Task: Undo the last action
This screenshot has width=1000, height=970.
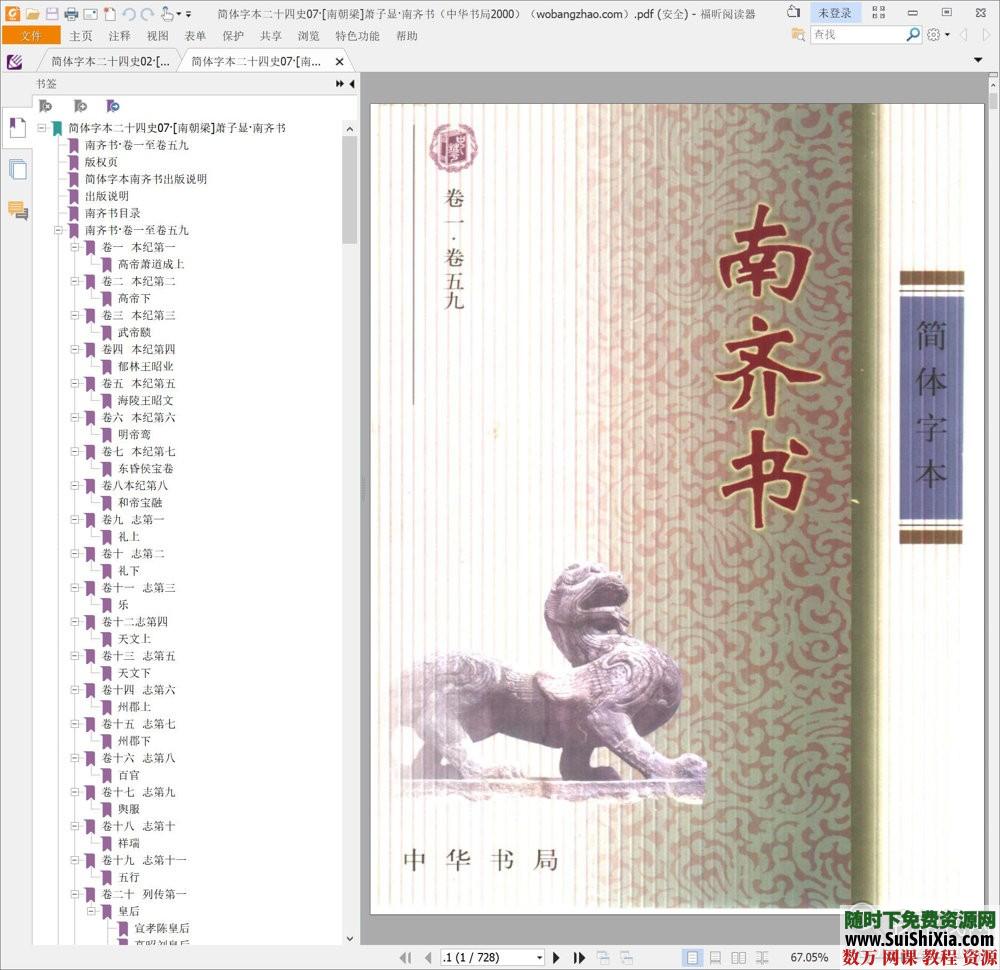Action: point(129,13)
